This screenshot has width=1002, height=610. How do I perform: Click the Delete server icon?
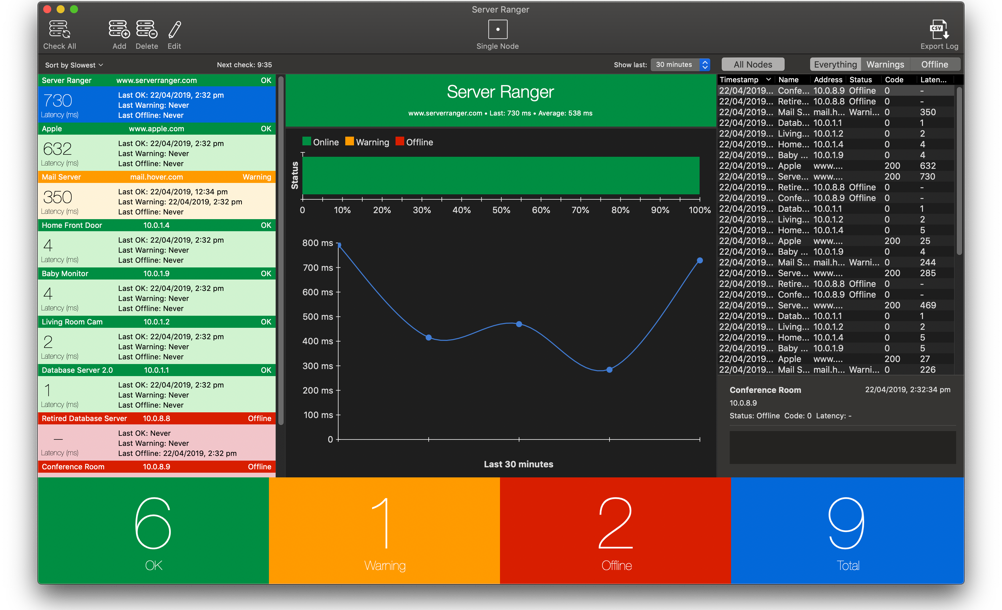(146, 31)
